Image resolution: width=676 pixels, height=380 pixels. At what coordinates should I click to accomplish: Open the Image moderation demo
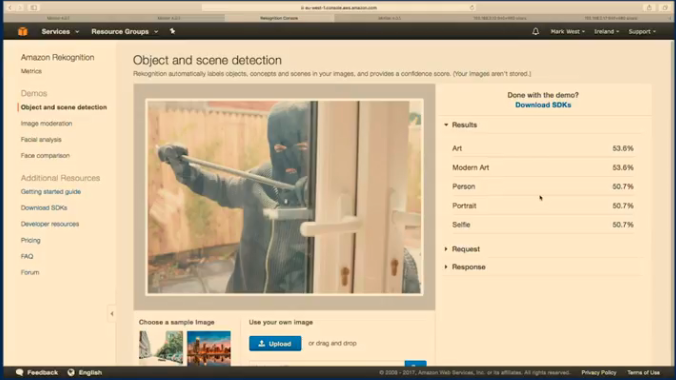pyautogui.click(x=46, y=123)
